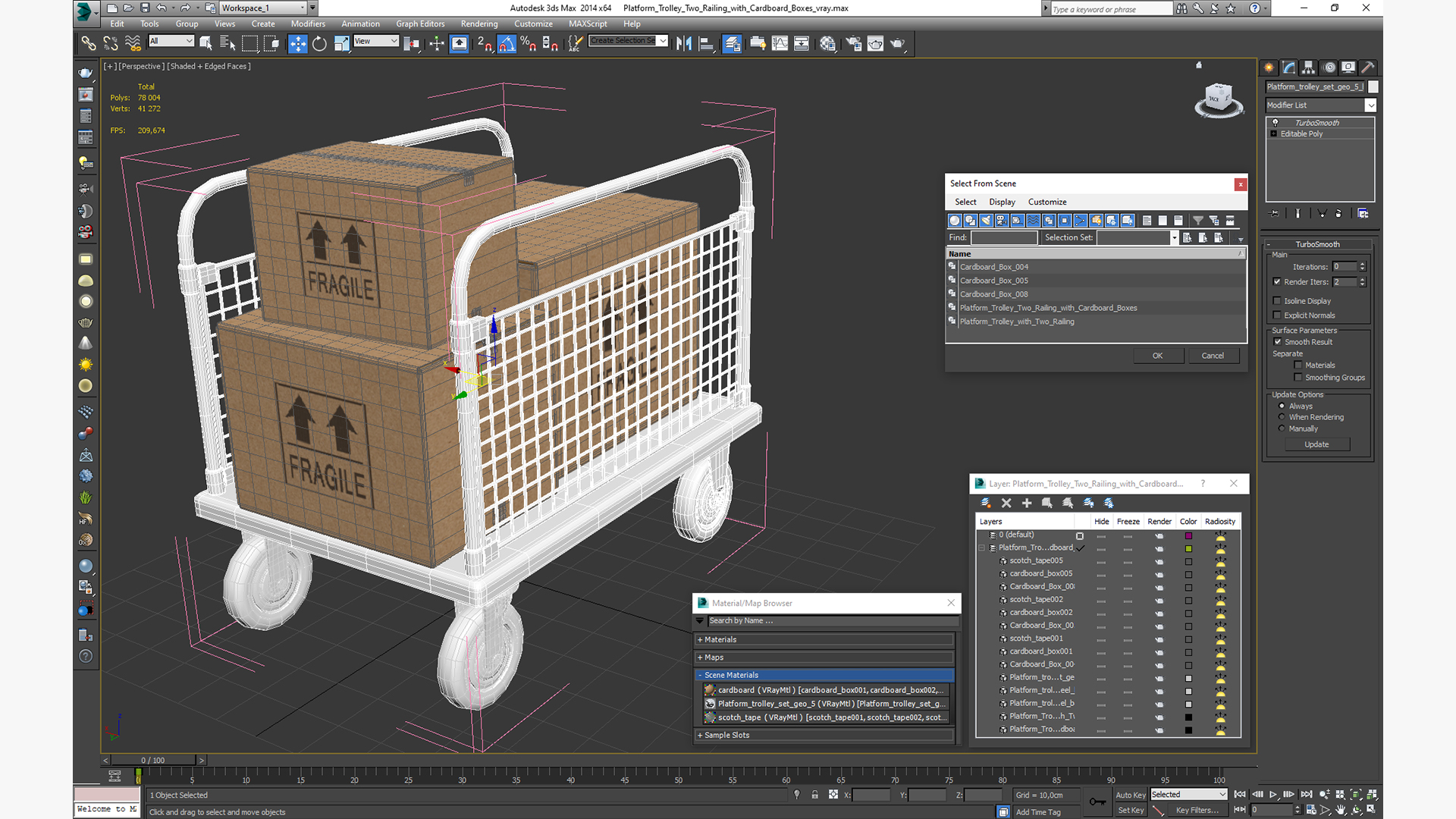
Task: Activate the Select and Rotate tool
Action: (319, 43)
